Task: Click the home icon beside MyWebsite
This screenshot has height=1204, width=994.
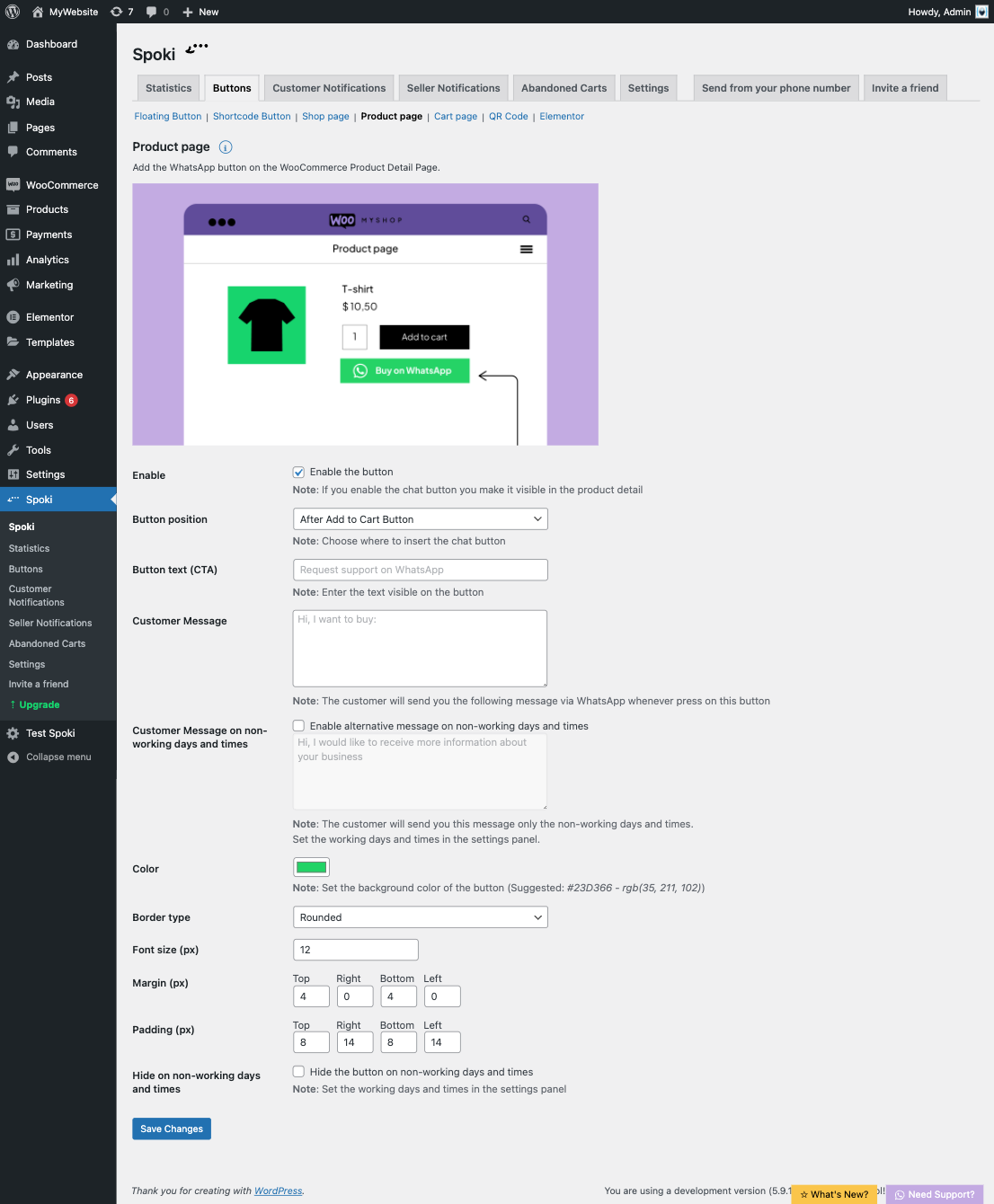Action: pos(38,12)
